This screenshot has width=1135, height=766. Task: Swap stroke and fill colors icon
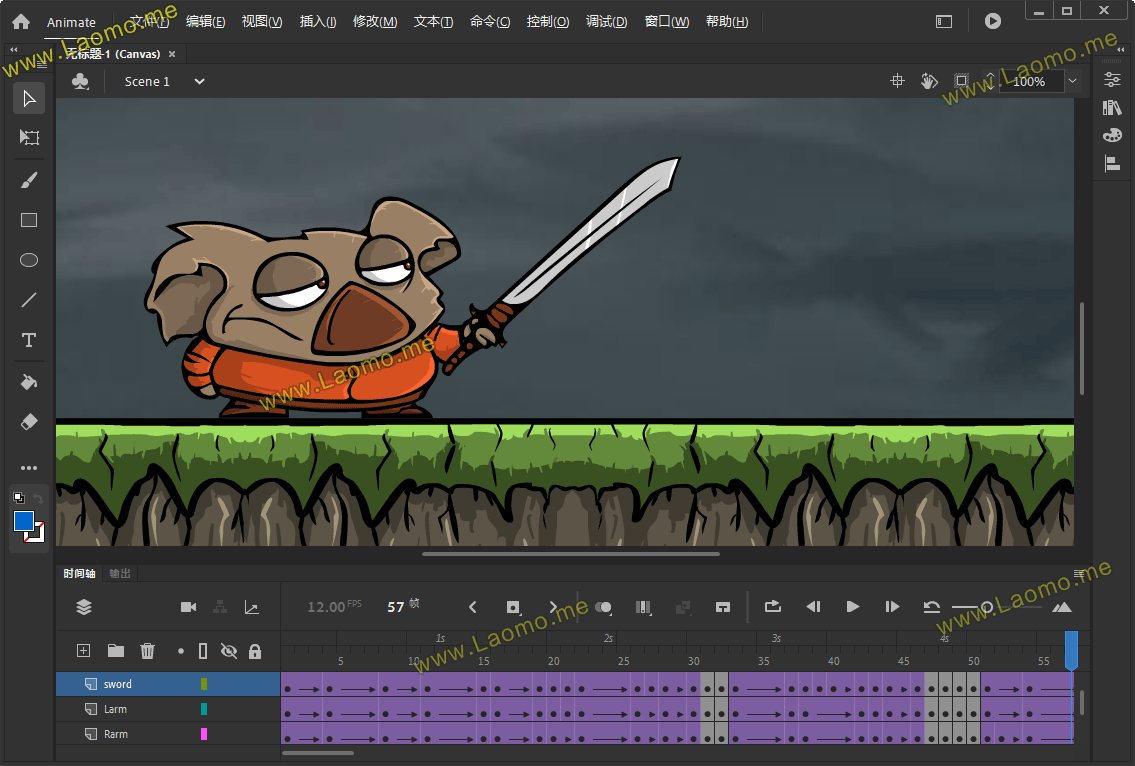pos(38,498)
